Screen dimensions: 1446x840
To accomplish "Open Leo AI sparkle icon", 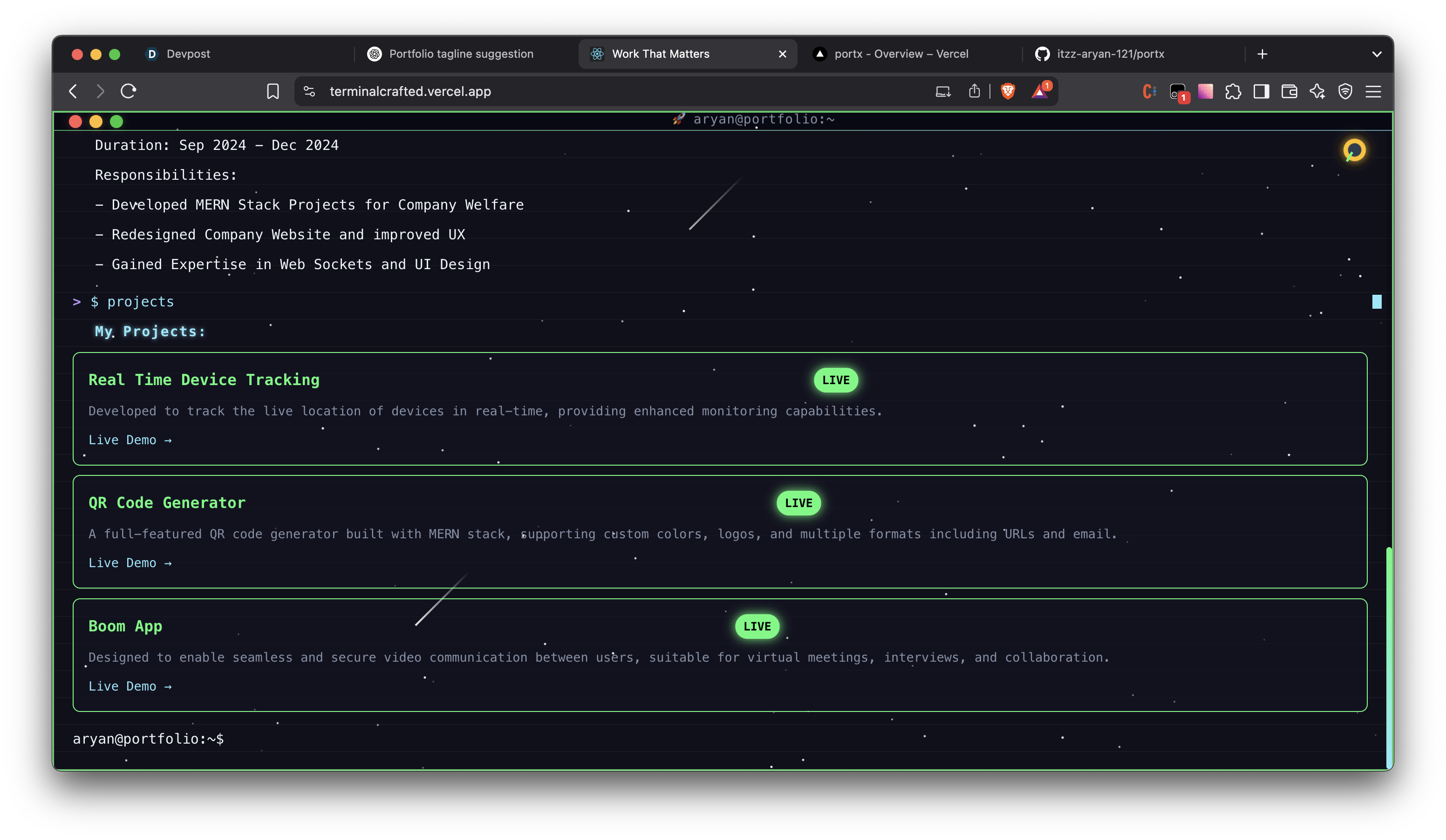I will 1317,91.
